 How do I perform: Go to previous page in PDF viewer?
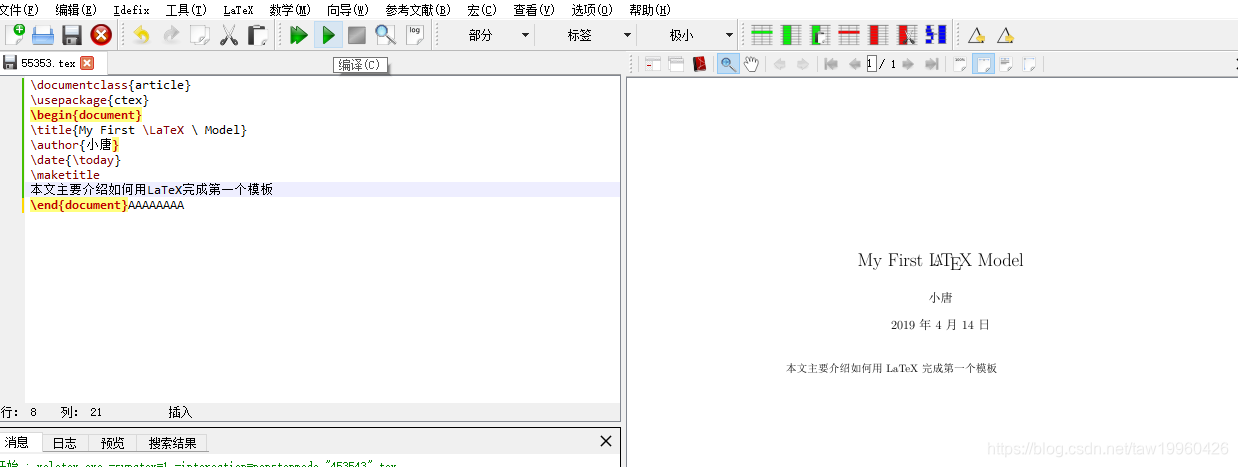click(x=854, y=64)
